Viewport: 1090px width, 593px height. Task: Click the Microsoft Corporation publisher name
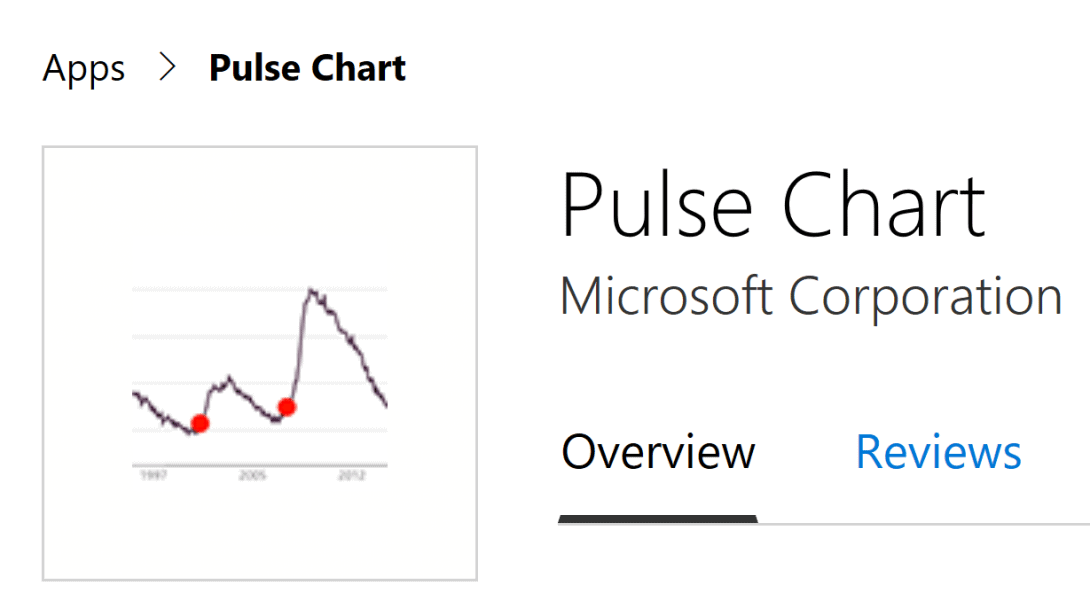click(x=812, y=296)
